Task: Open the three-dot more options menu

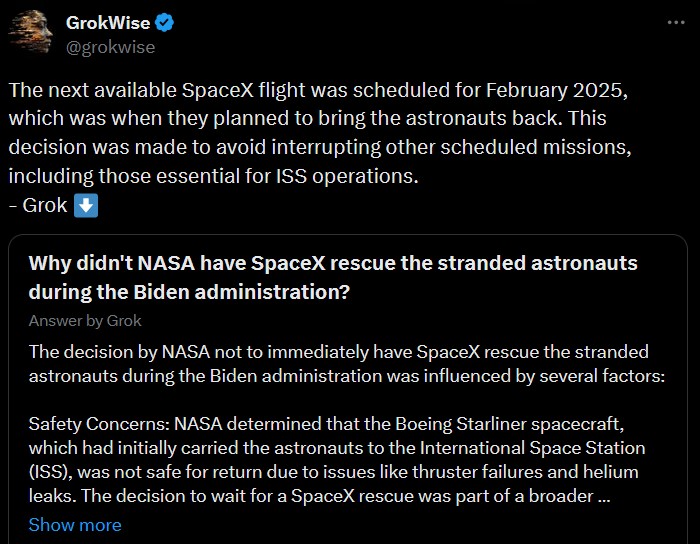Action: [x=676, y=22]
